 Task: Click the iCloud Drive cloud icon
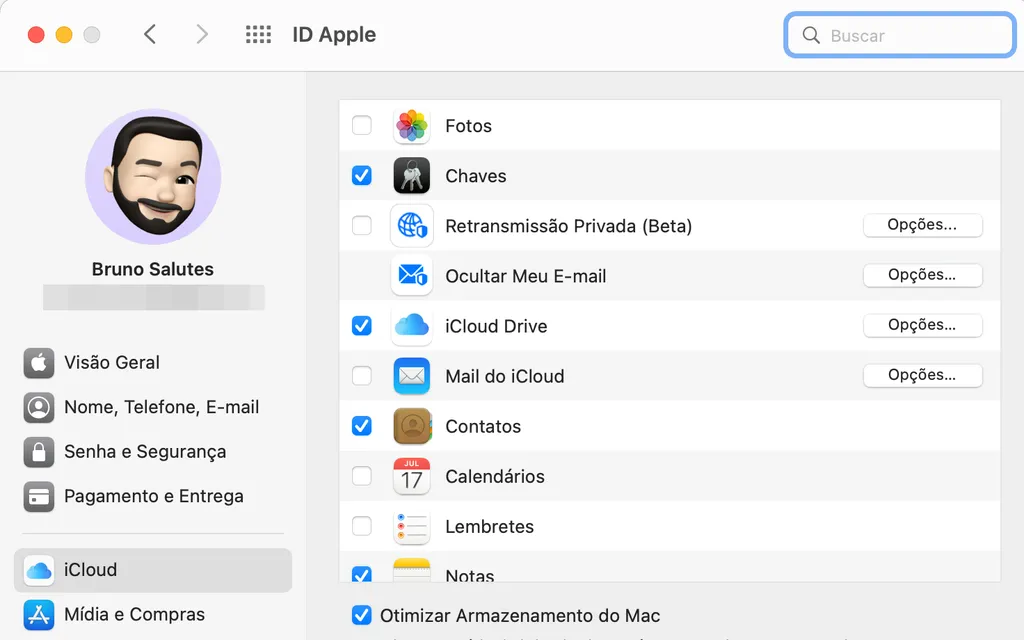[x=411, y=325]
